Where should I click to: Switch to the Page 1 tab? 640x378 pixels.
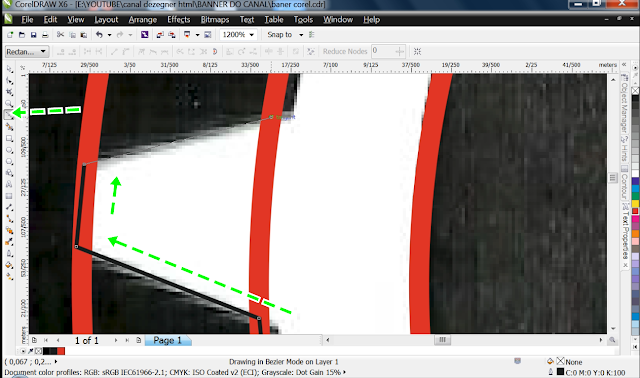(x=168, y=340)
